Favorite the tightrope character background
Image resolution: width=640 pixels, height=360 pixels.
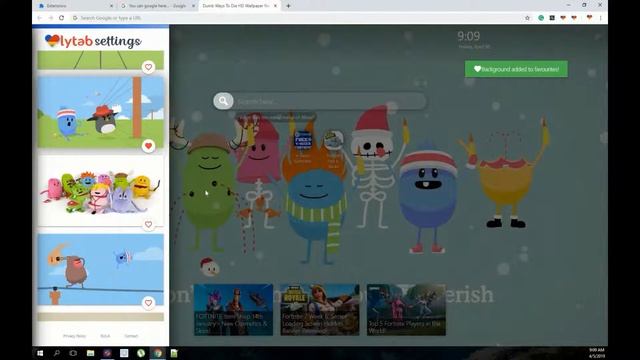click(149, 303)
